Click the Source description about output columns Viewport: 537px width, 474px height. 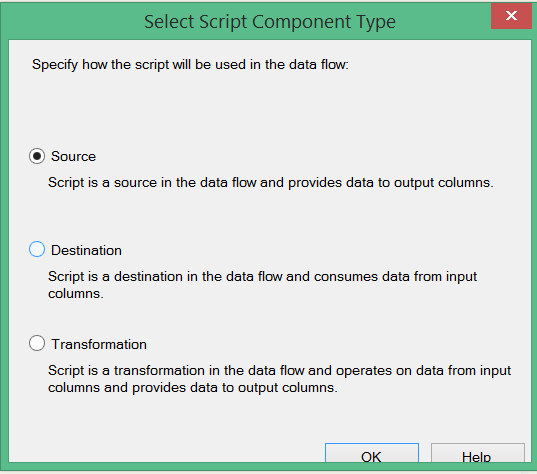271,183
